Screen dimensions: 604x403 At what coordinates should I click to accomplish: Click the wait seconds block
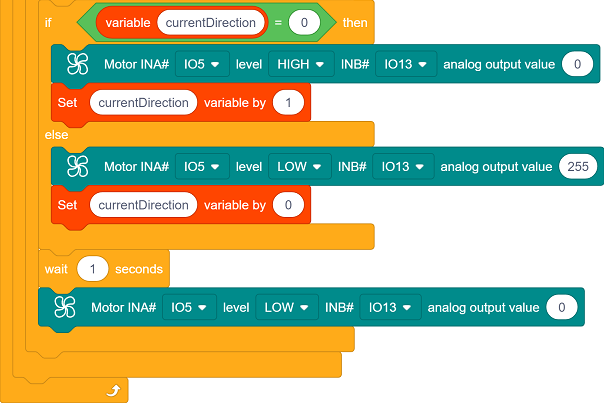click(56, 269)
